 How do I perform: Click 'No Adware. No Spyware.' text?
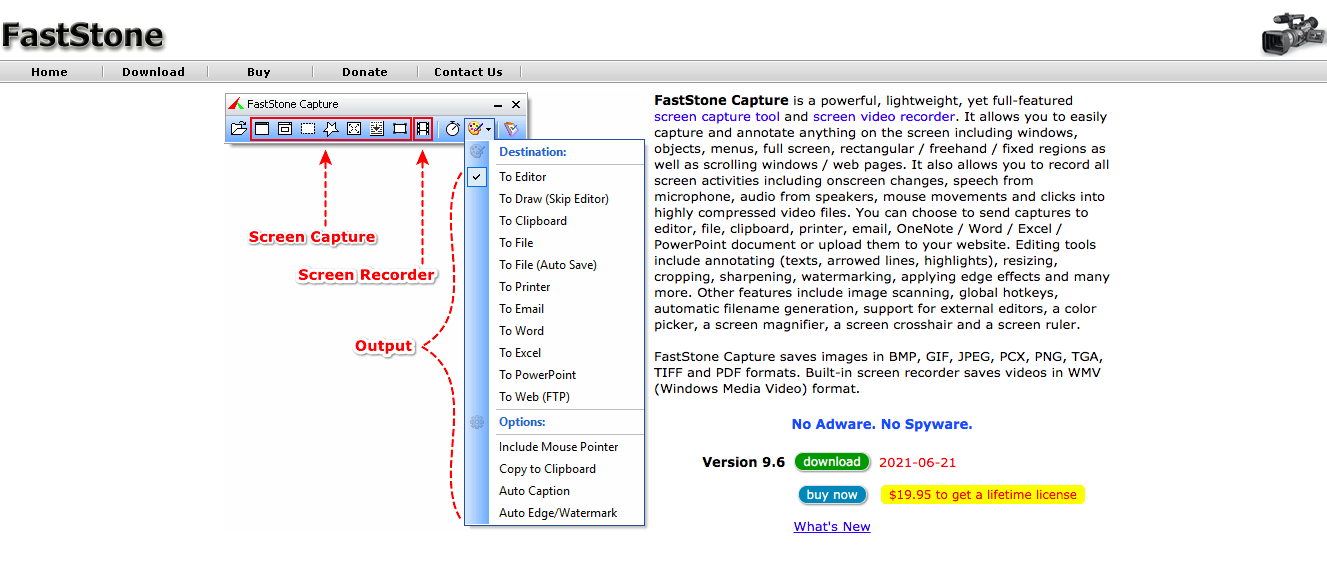click(882, 424)
